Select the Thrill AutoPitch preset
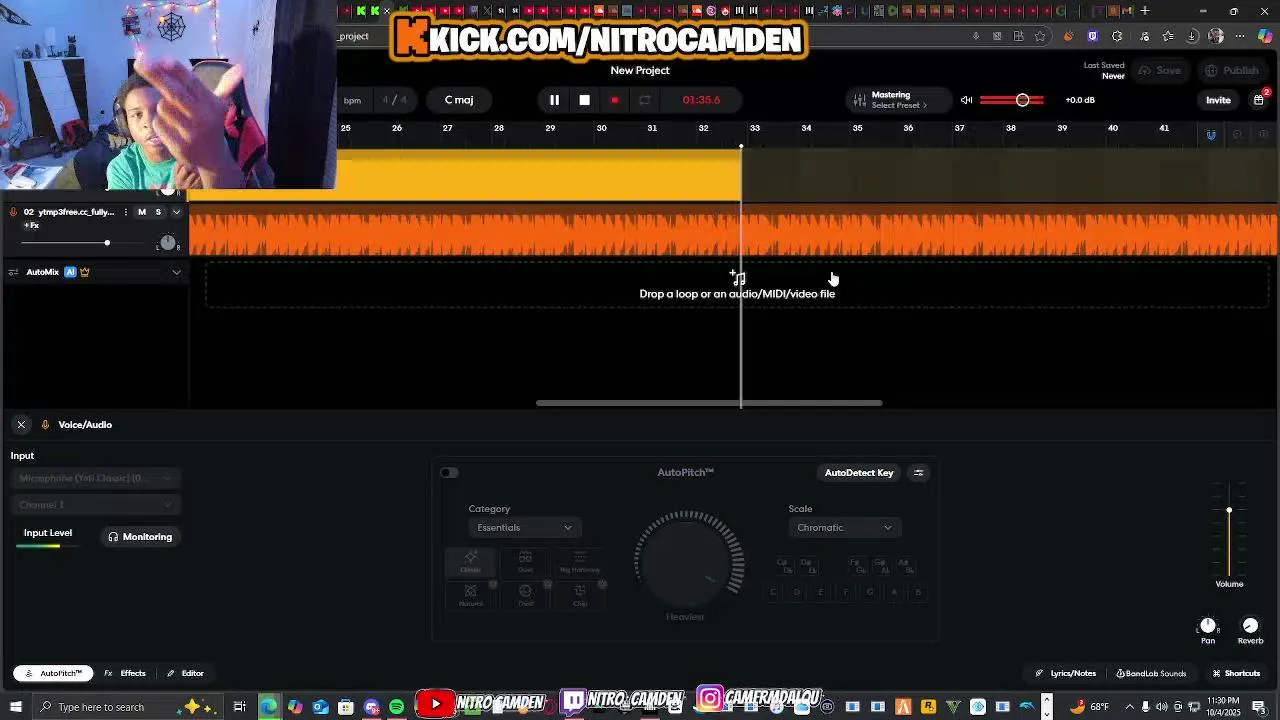The height and width of the screenshot is (720, 1280). [525, 596]
